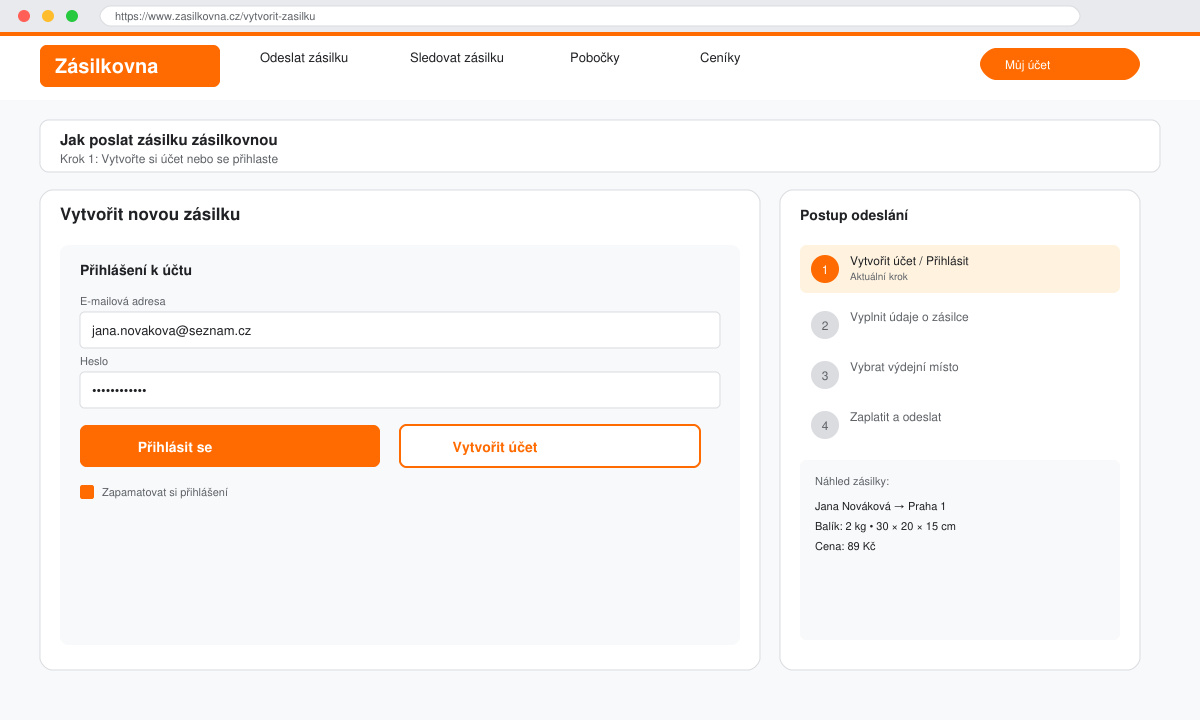Screen dimensions: 1200x720
Task: Click the yellow minimize window button
Action: pyautogui.click(x=48, y=16)
